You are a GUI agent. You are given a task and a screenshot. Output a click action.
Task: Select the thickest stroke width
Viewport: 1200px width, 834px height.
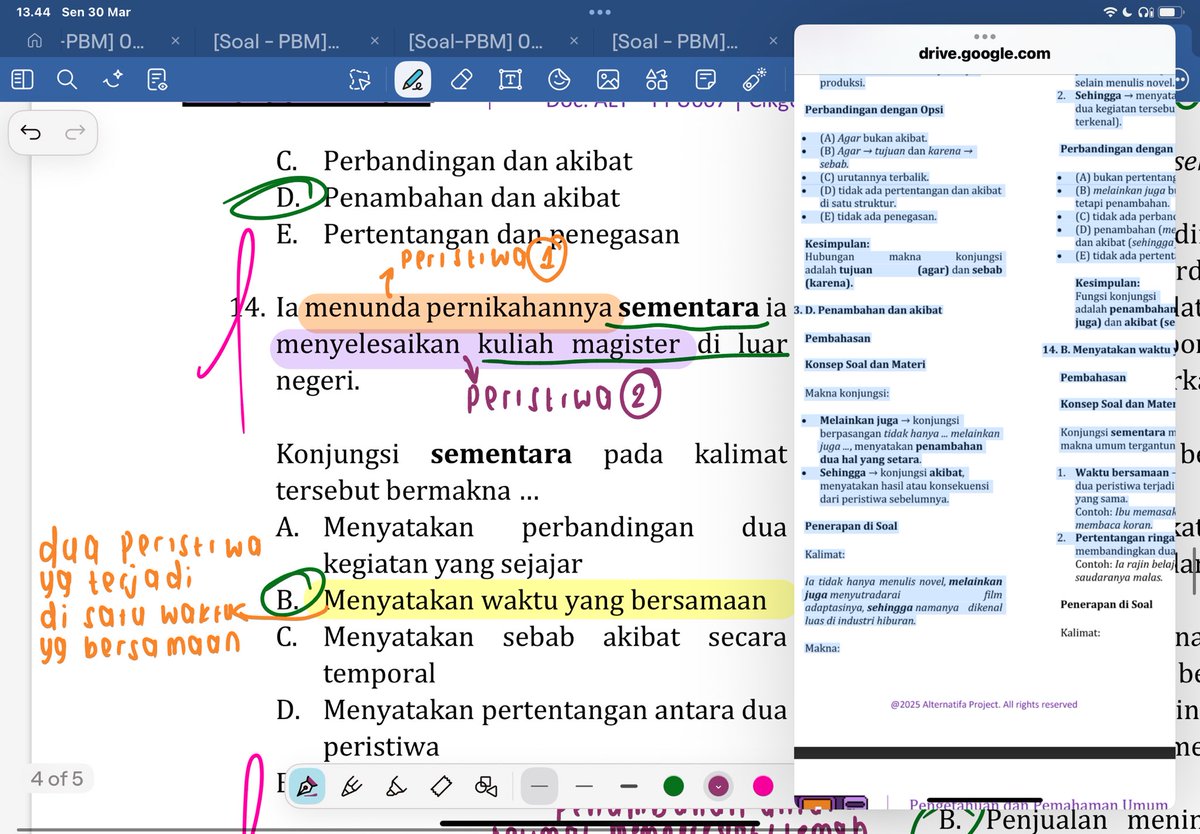(x=629, y=786)
